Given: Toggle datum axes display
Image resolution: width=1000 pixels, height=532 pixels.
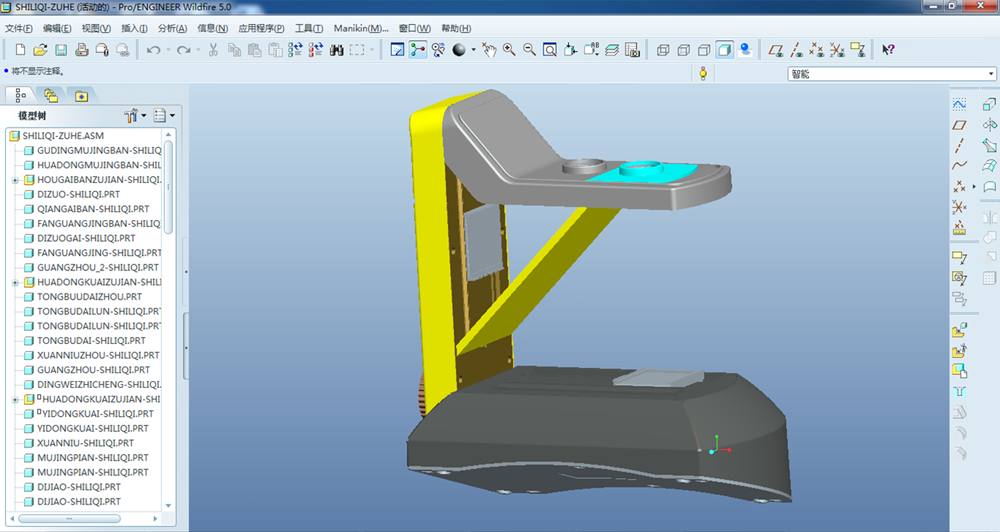Looking at the screenshot, I should pos(797,49).
